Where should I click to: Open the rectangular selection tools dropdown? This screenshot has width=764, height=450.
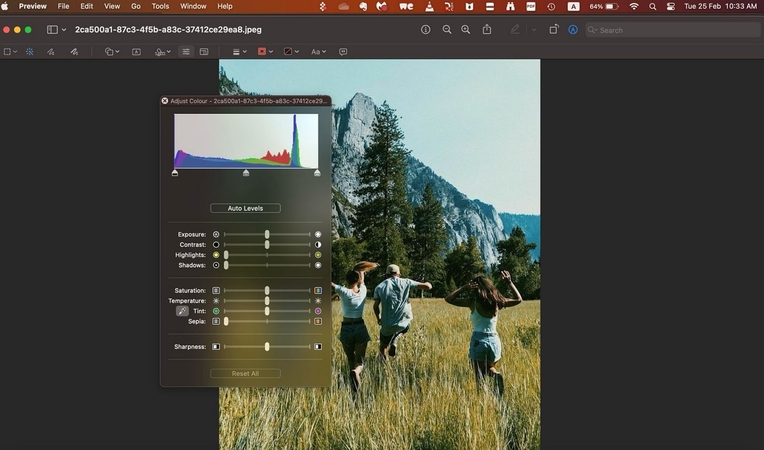click(10, 52)
